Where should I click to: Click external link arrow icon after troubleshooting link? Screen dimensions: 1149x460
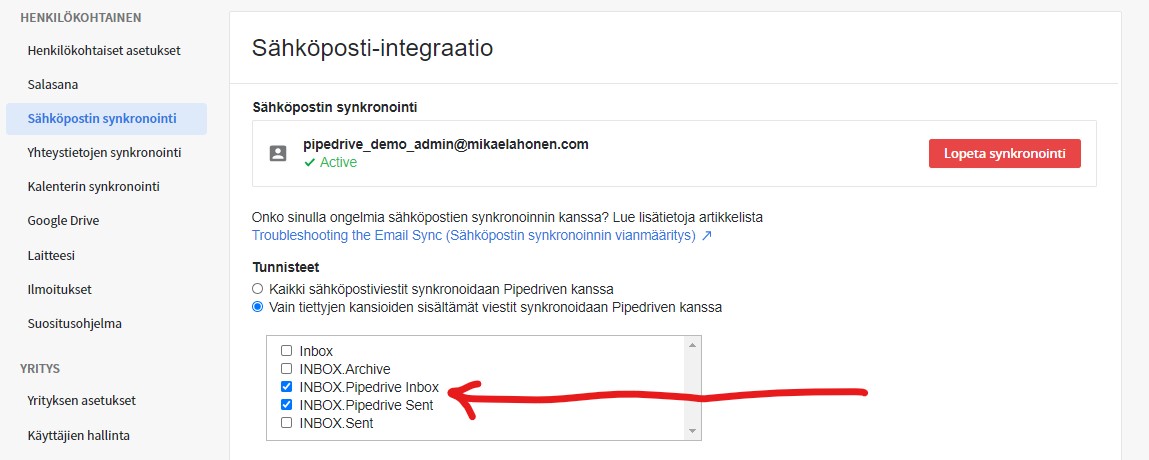[706, 236]
